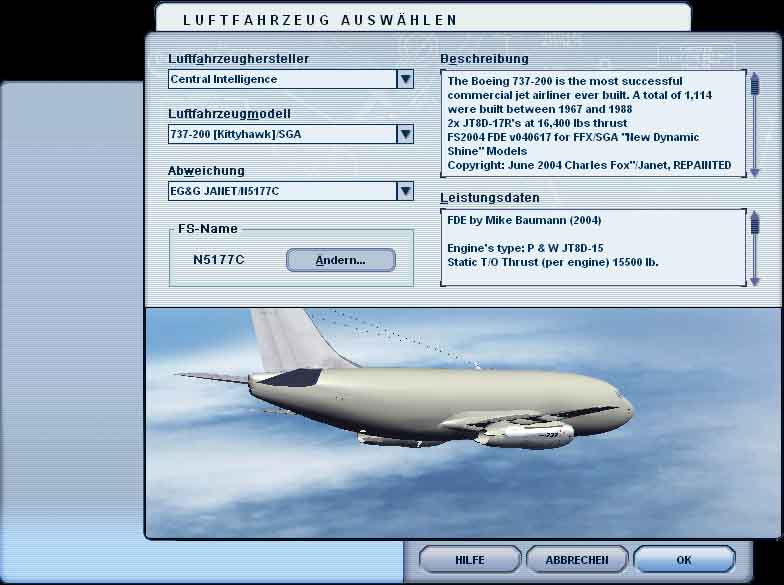The height and width of the screenshot is (585, 784).
Task: Open the Luftfahrzeugmodell dropdown arrow
Action: [406, 134]
